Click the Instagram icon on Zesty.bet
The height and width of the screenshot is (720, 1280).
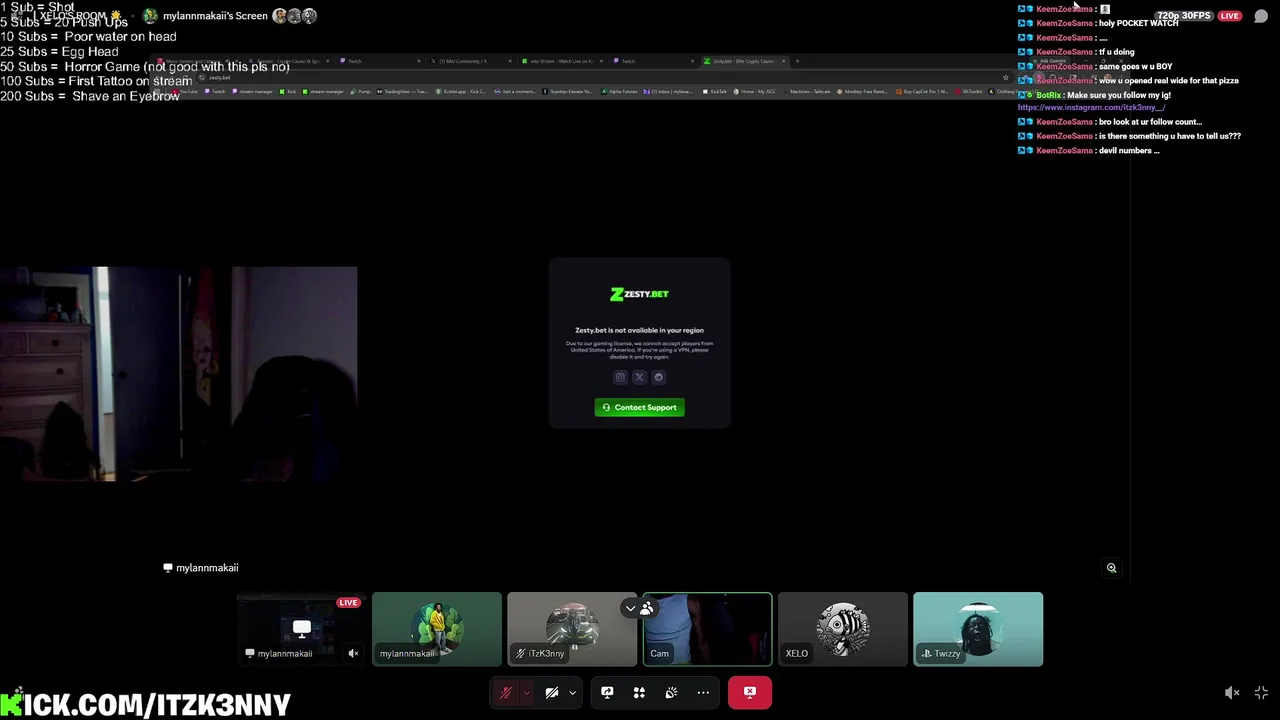coord(620,377)
